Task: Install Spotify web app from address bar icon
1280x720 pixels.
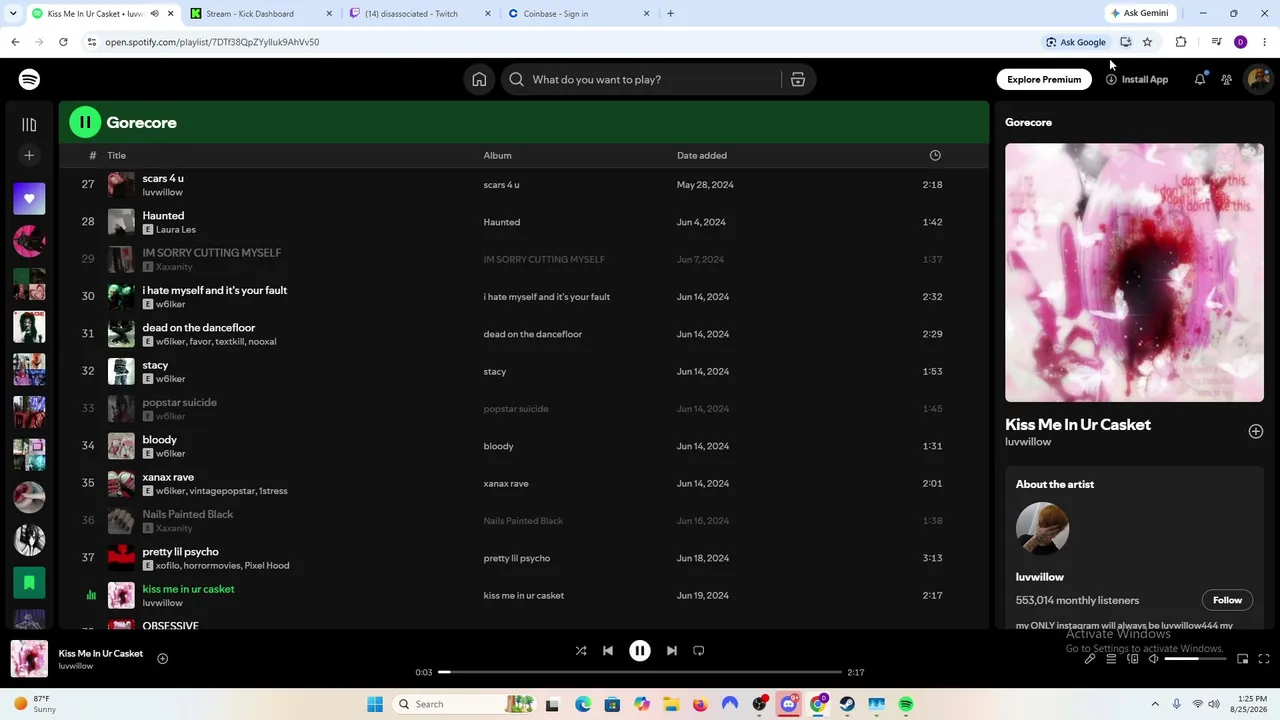Action: pos(1126,42)
